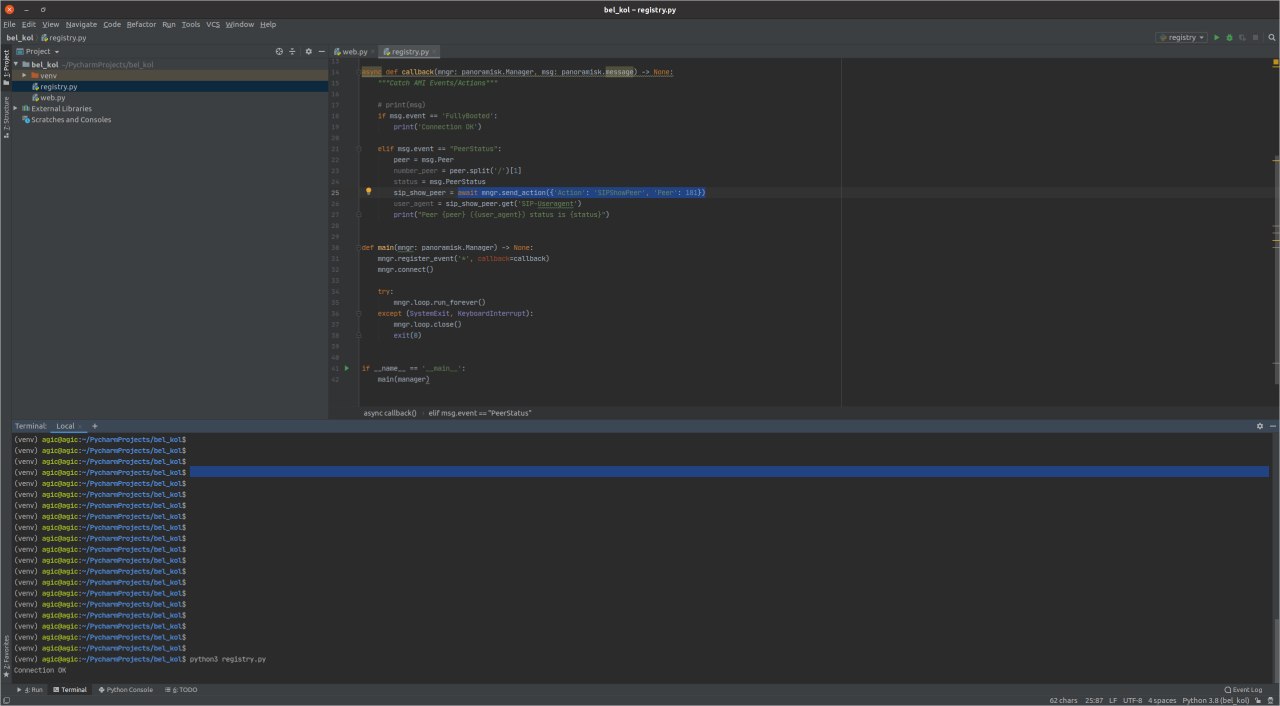Open the Event Log
The image size is (1280, 706).
point(1243,690)
